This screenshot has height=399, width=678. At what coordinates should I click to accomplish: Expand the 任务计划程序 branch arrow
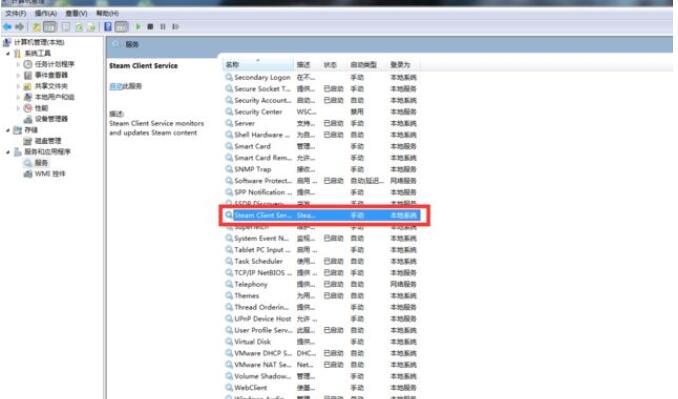pos(19,64)
